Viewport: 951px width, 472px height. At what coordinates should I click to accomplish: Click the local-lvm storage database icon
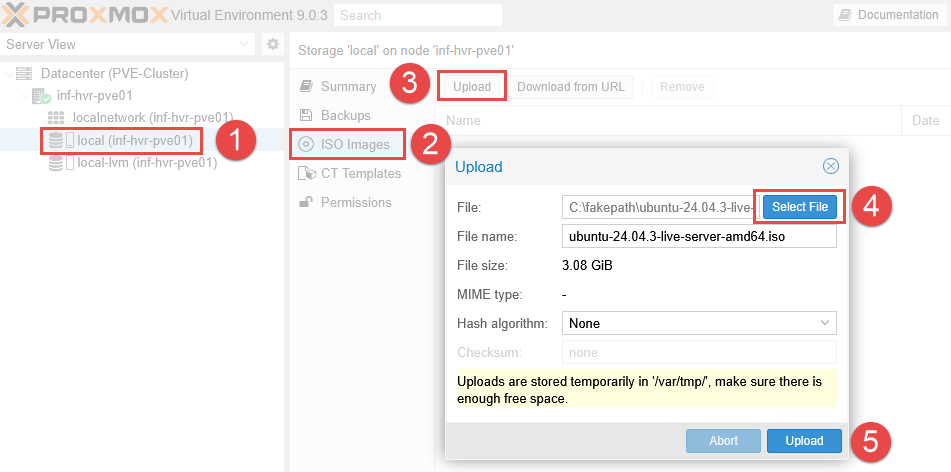(57, 162)
